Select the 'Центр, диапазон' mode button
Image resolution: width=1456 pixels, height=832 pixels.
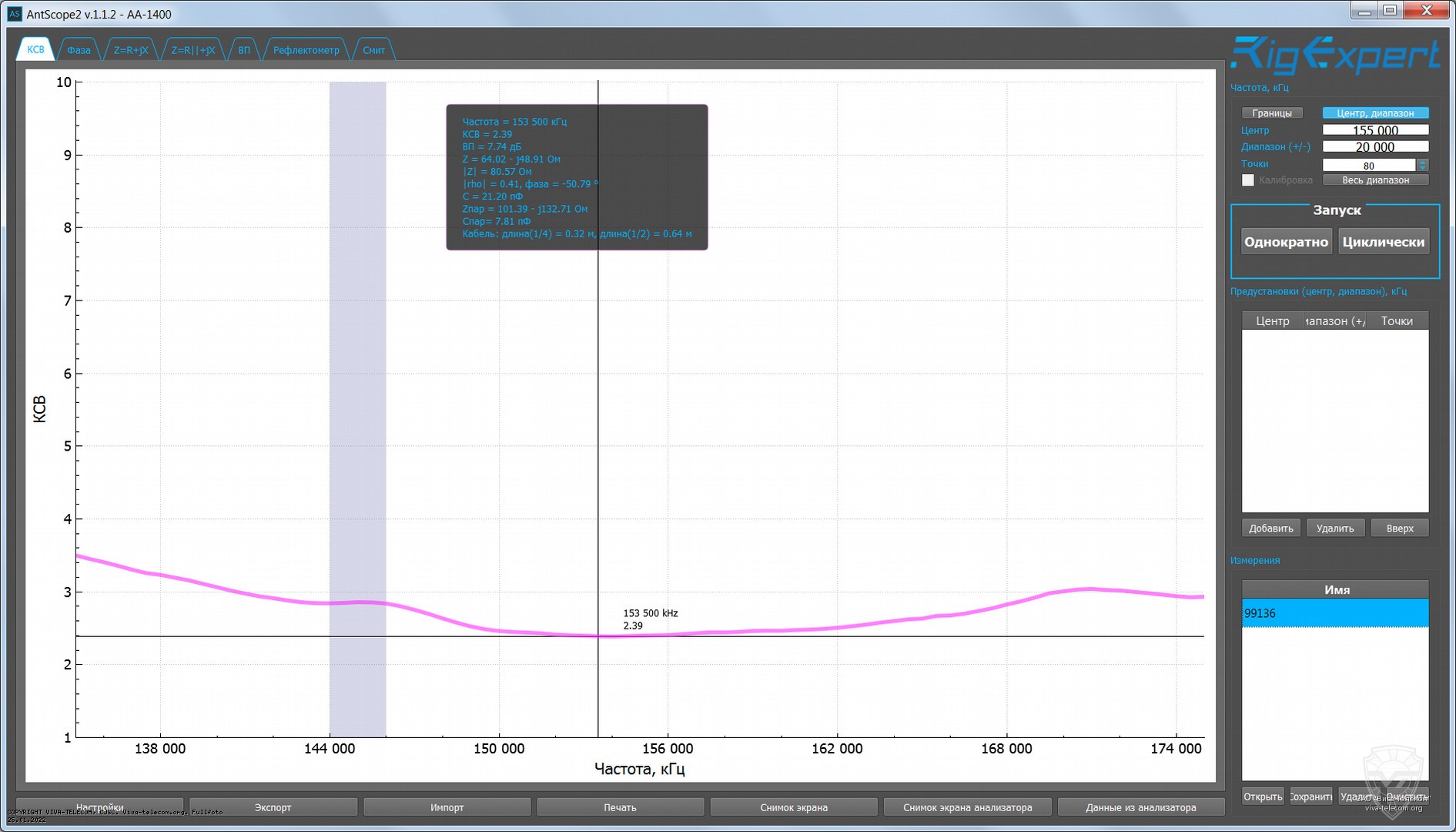(1374, 113)
